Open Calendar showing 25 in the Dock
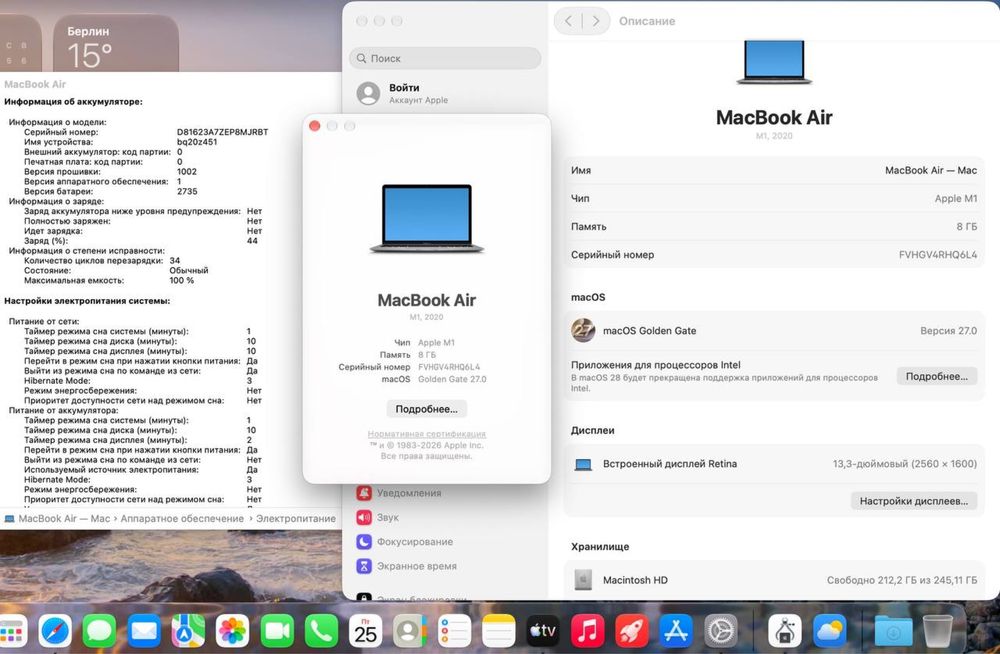 (365, 632)
